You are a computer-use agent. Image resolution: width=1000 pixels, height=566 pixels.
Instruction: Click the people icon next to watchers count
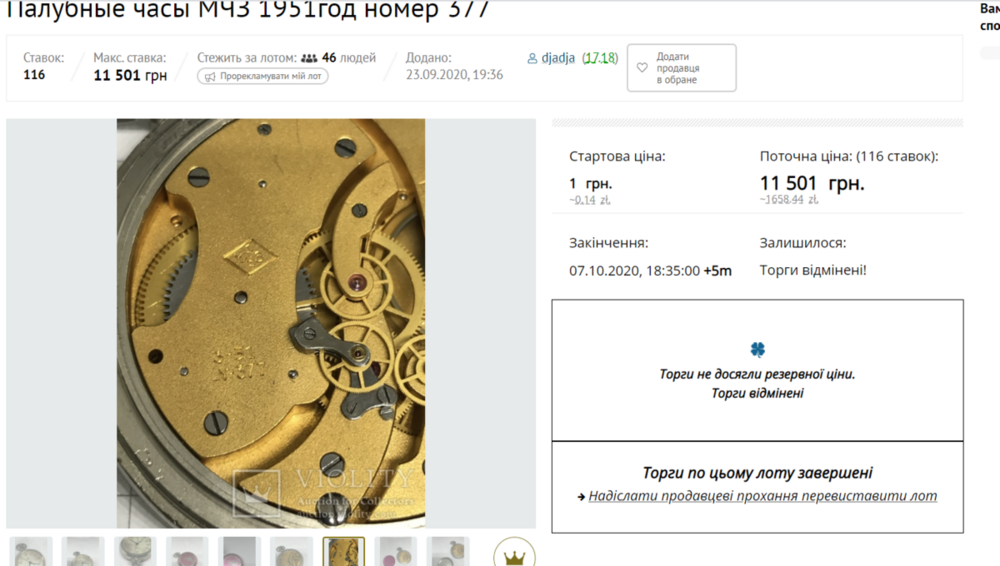(309, 58)
